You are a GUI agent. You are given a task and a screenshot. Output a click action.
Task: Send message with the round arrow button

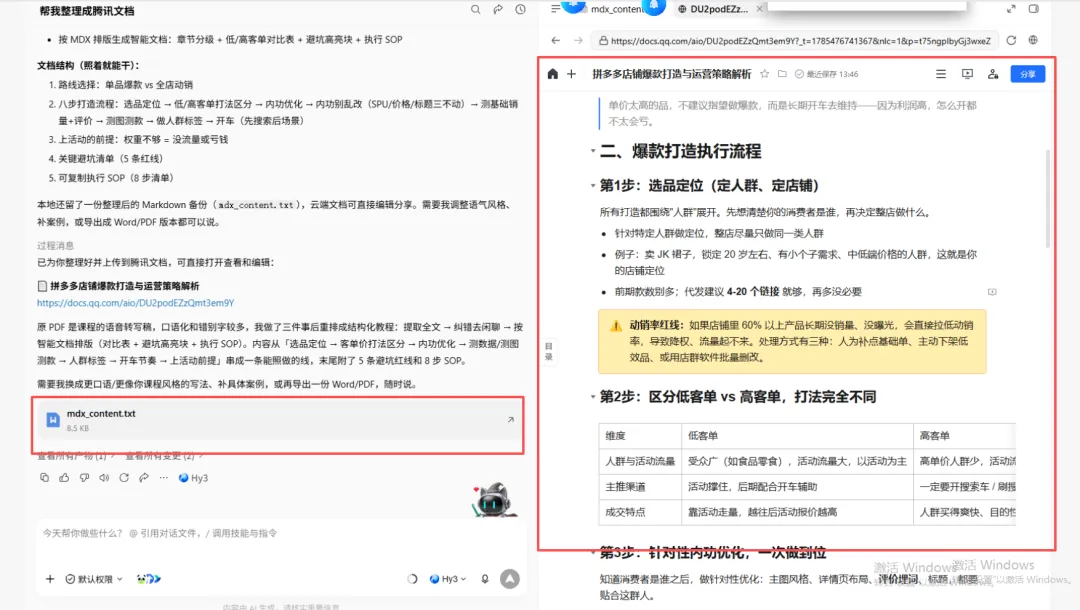[x=510, y=579]
